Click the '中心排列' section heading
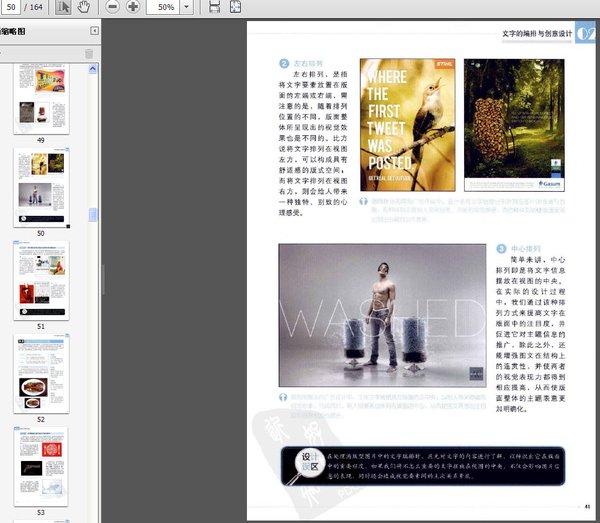600x523 pixels. [526, 249]
